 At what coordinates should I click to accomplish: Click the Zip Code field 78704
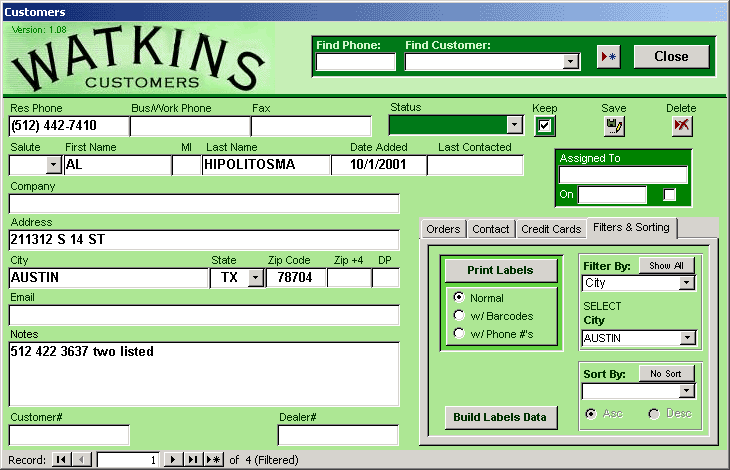pos(296,278)
